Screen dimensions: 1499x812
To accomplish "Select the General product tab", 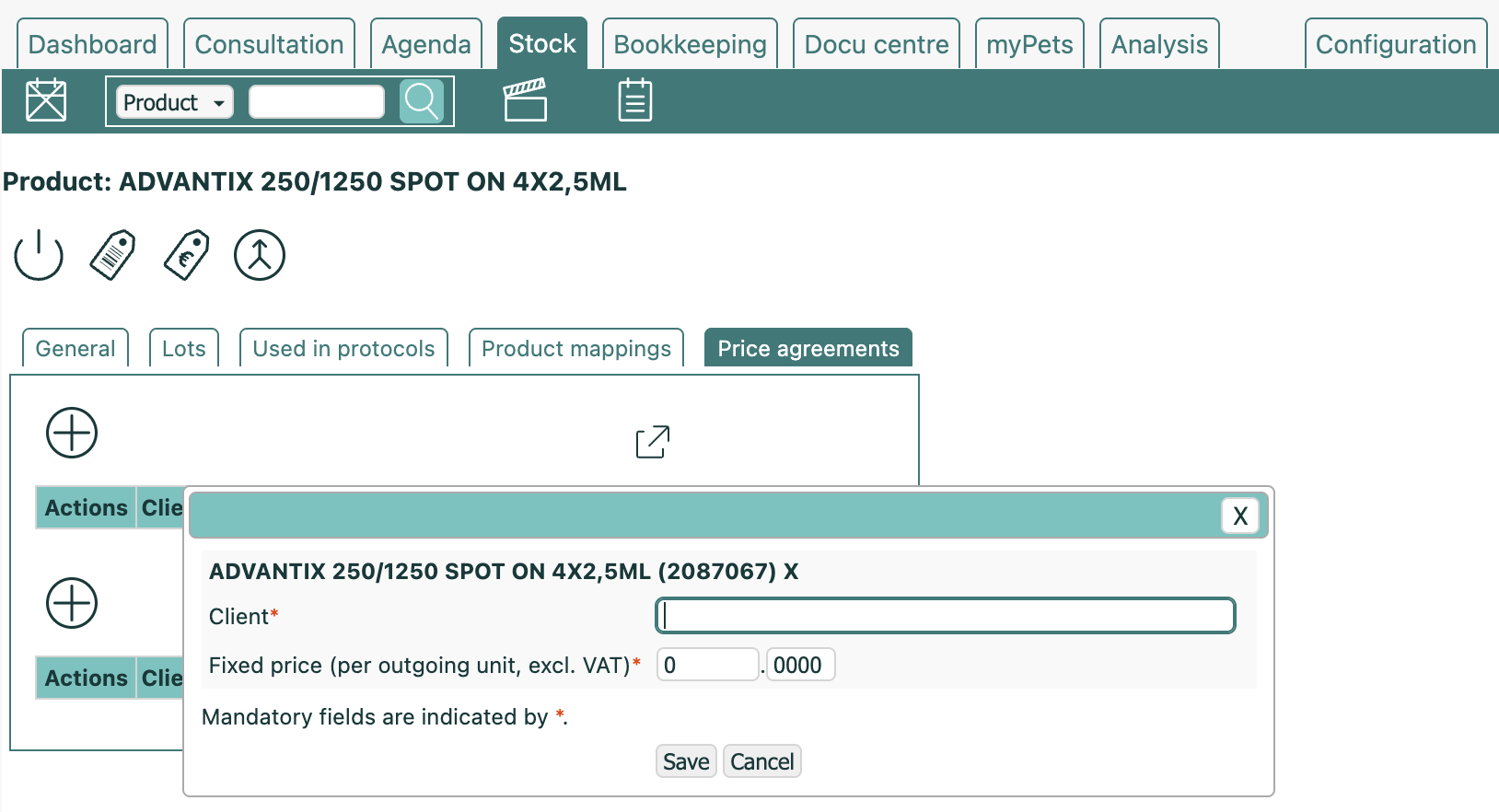I will pos(76,348).
